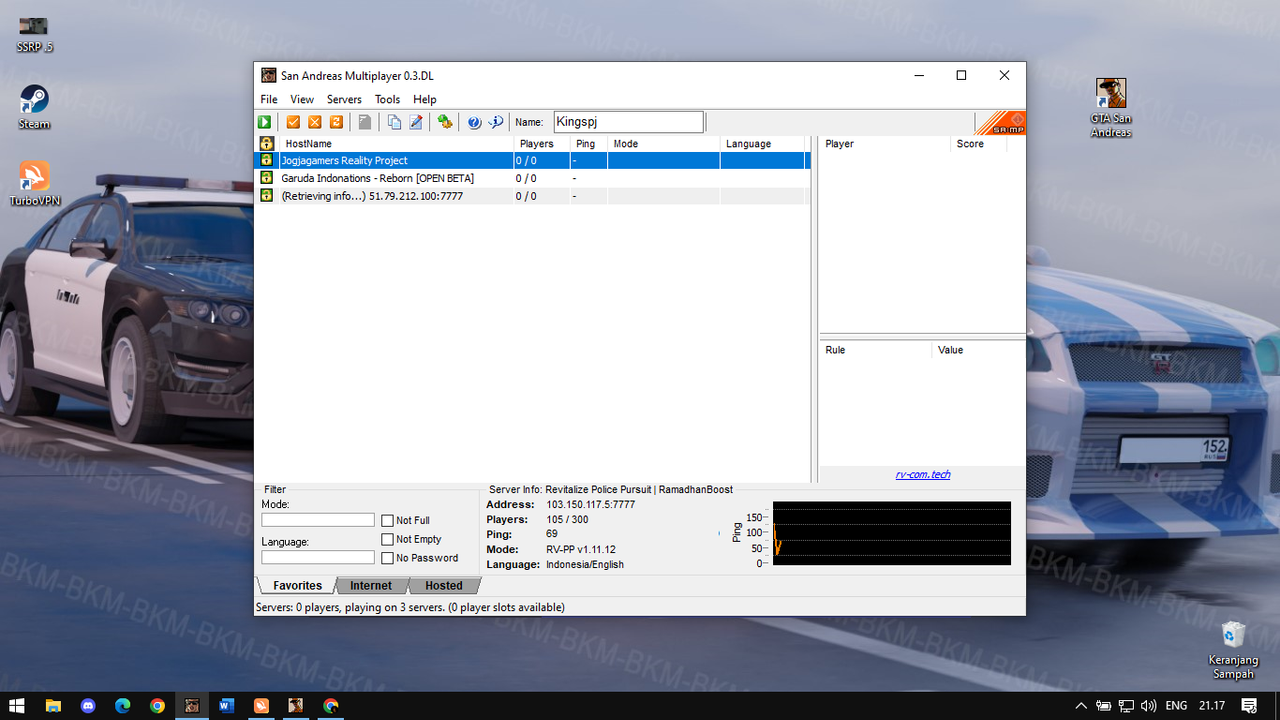The image size is (1280, 720).
Task: Click the gray master list document icon
Action: (x=365, y=122)
